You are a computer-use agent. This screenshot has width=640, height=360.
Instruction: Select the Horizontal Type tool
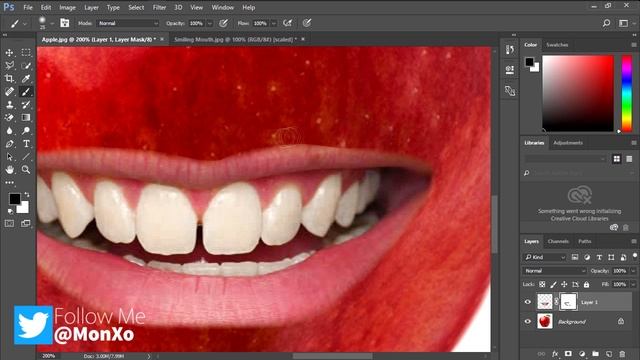(26, 144)
